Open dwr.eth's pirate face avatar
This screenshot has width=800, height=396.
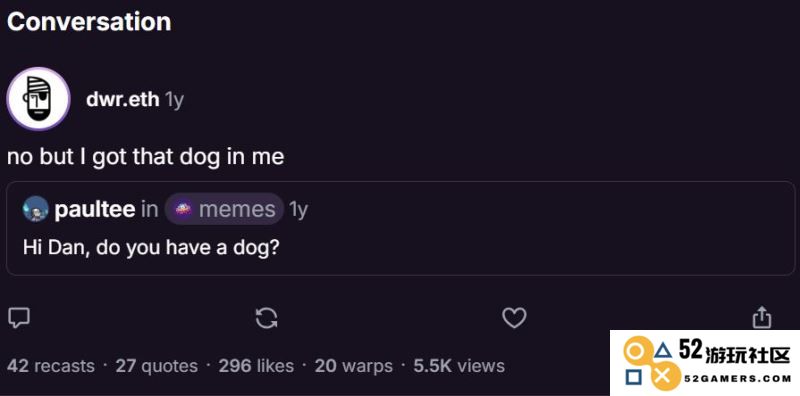[39, 99]
